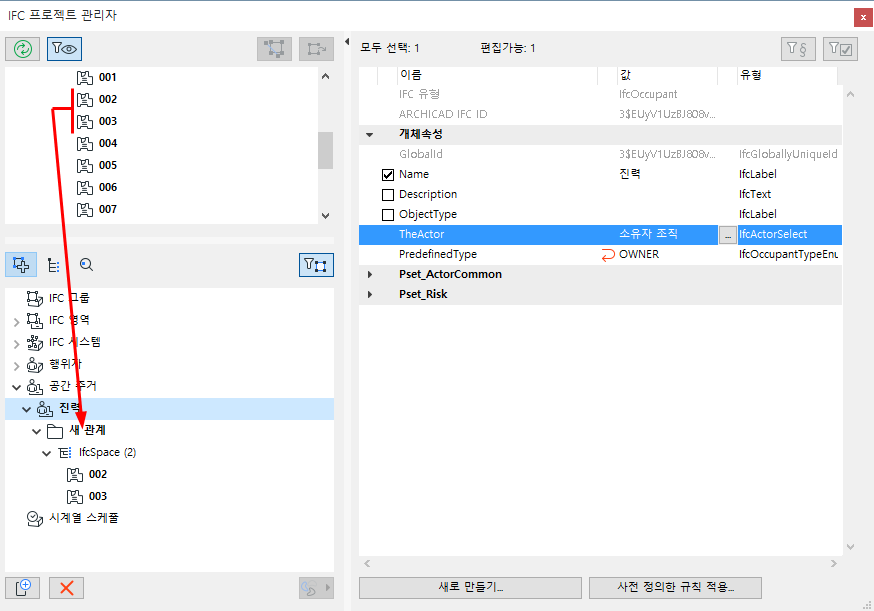The height and width of the screenshot is (611, 874).
Task: Collapse the left panel arrow
Action: [347, 41]
